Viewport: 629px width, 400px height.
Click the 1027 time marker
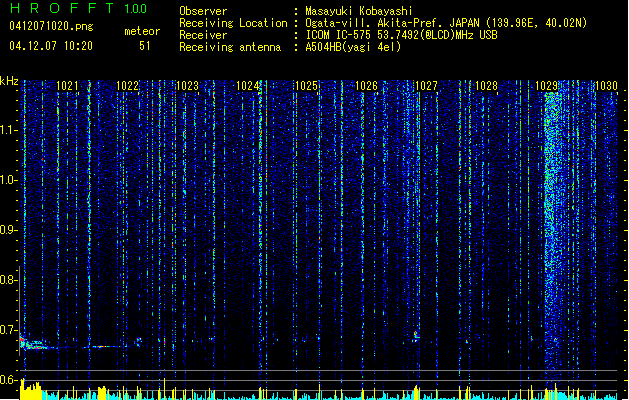point(426,86)
